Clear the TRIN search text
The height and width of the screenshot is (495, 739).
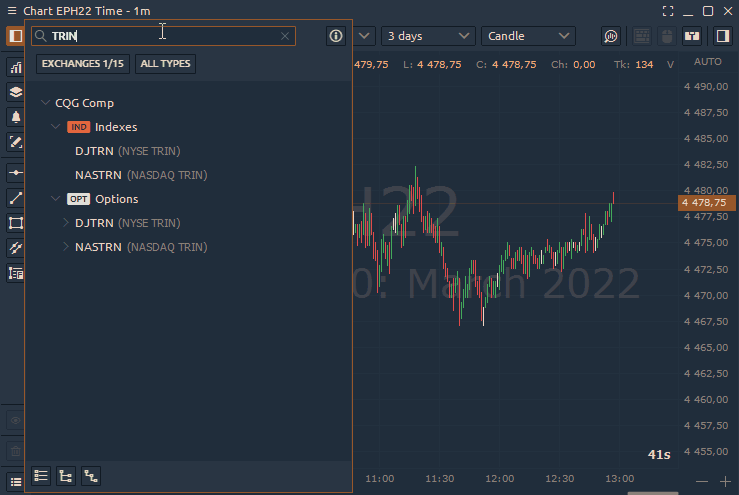click(x=285, y=36)
